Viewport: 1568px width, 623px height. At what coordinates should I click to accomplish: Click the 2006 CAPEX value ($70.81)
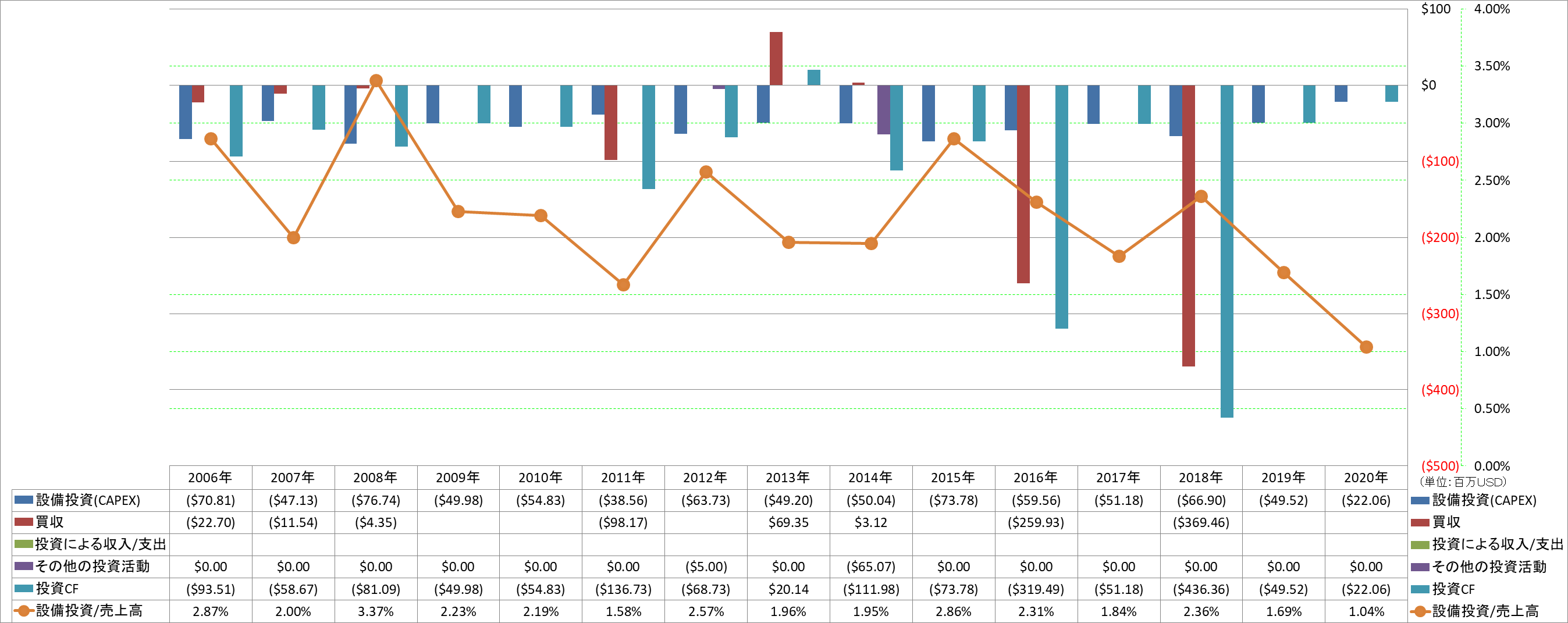point(211,501)
